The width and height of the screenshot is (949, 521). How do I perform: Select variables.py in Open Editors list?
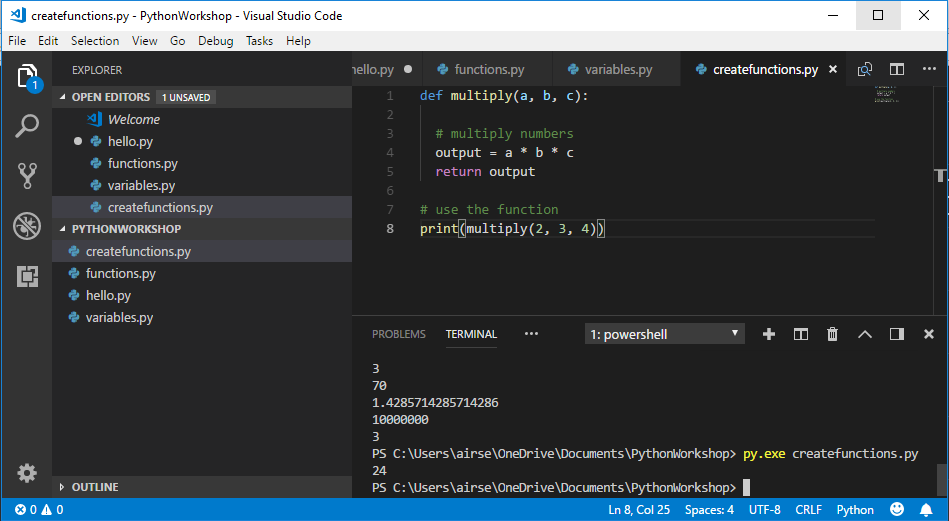202,185
